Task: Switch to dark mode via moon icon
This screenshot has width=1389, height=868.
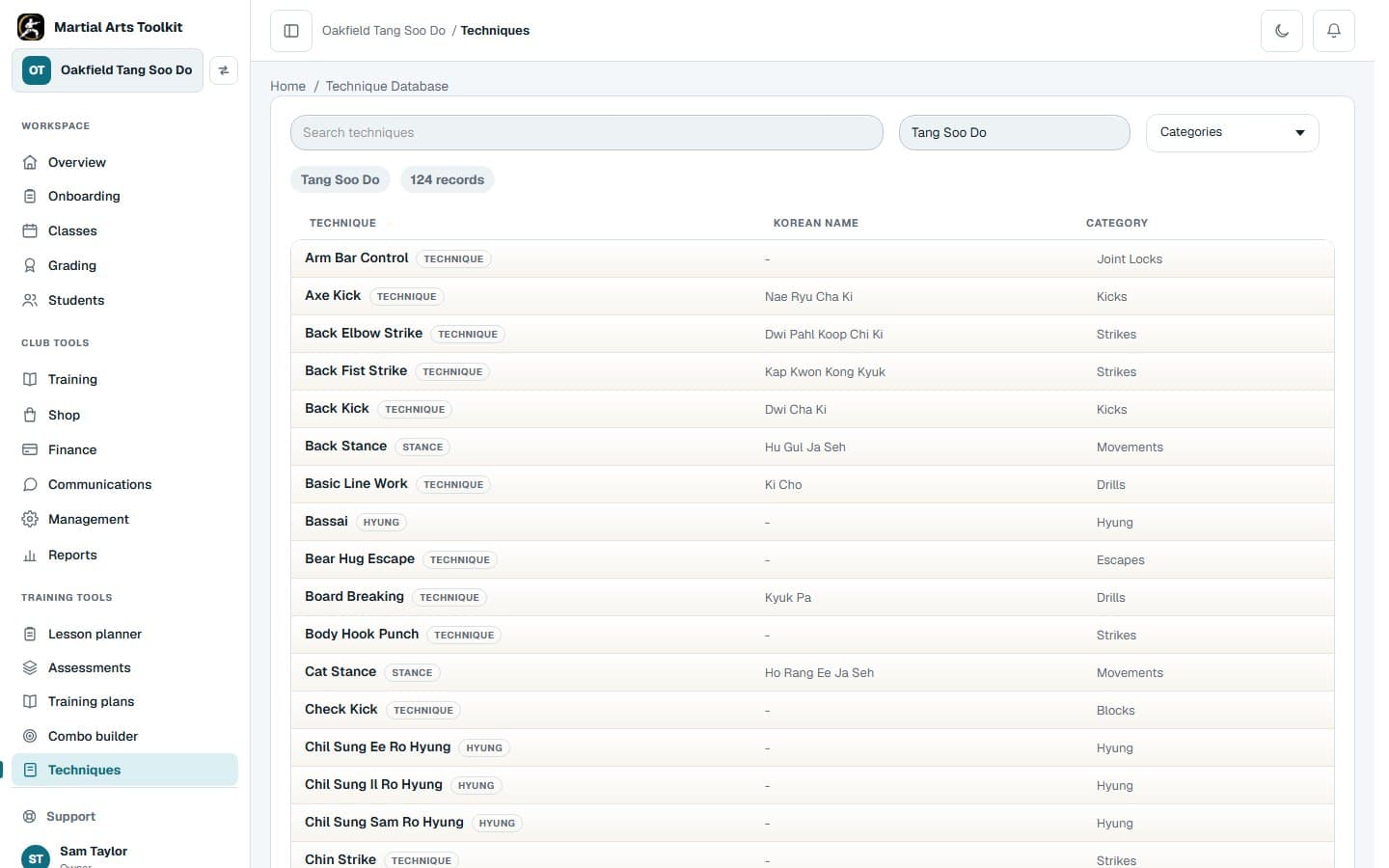Action: pos(1282,31)
